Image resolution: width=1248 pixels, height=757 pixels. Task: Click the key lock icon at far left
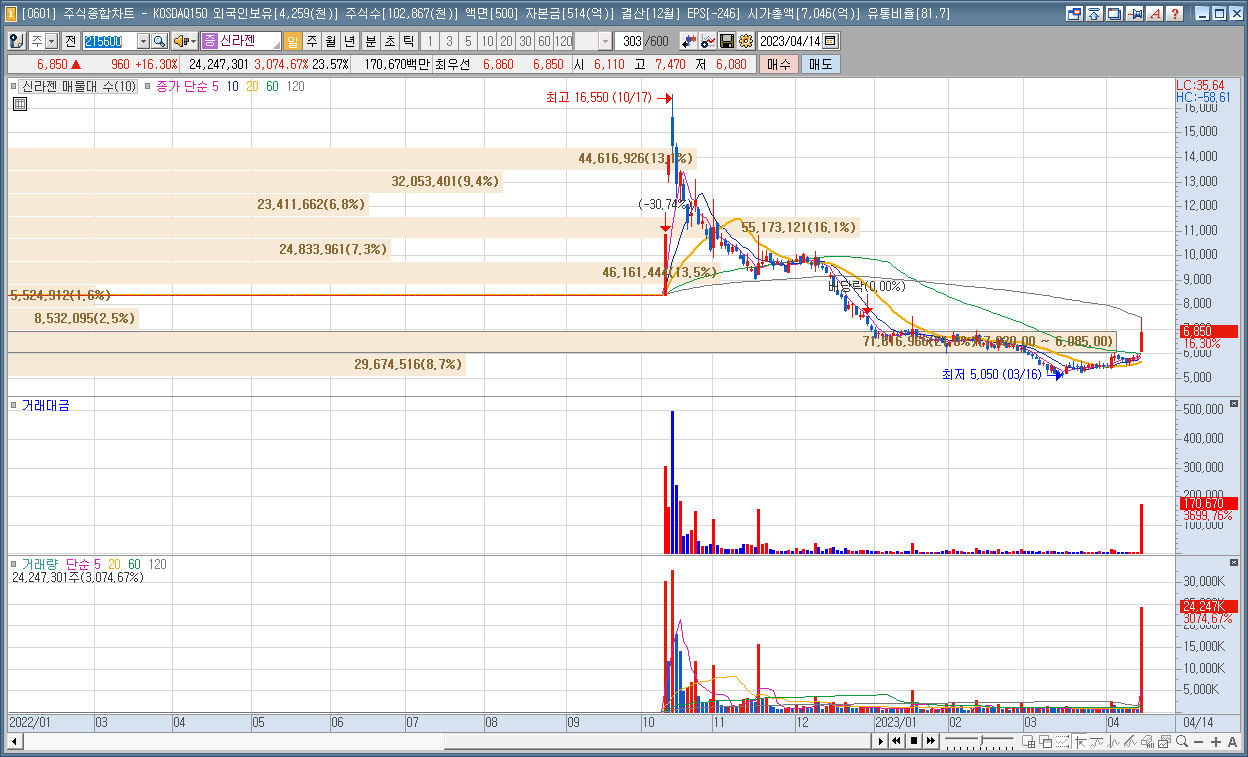point(17,41)
